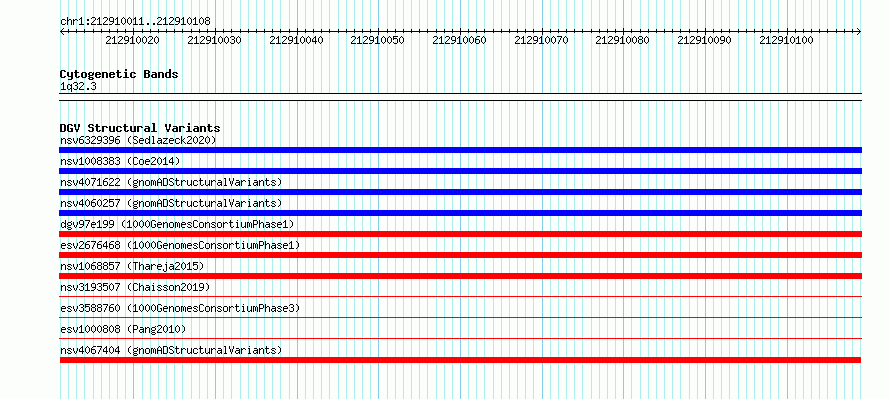Open esv3588760 (1000GenomesConsortiumPhase3) label
Screen dimensions: 890x399
pyautogui.click(x=180, y=308)
